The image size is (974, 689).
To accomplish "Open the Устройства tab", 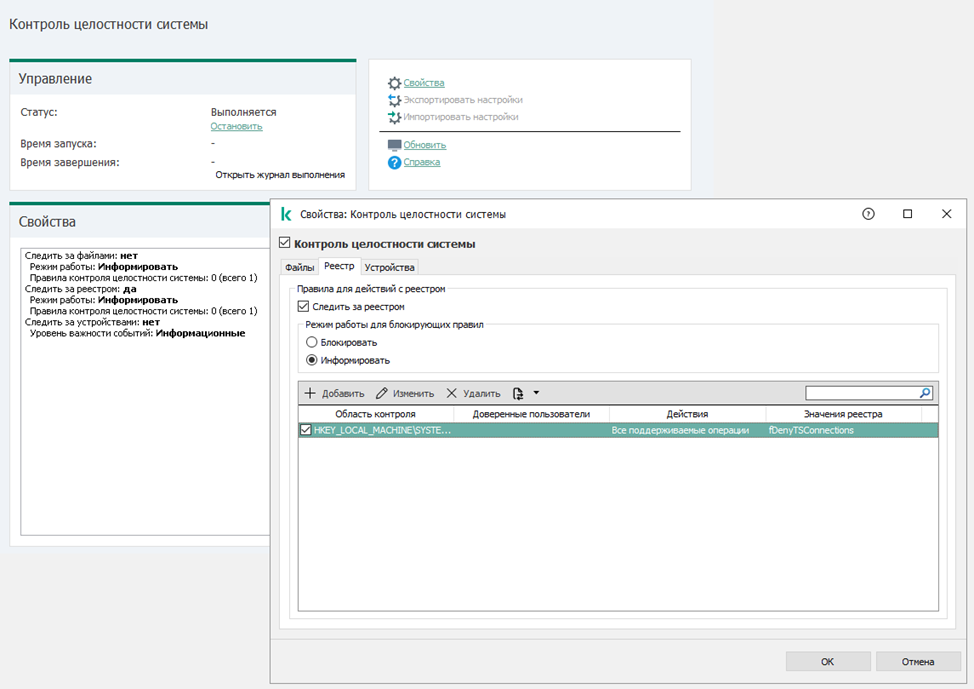I will pos(389,267).
